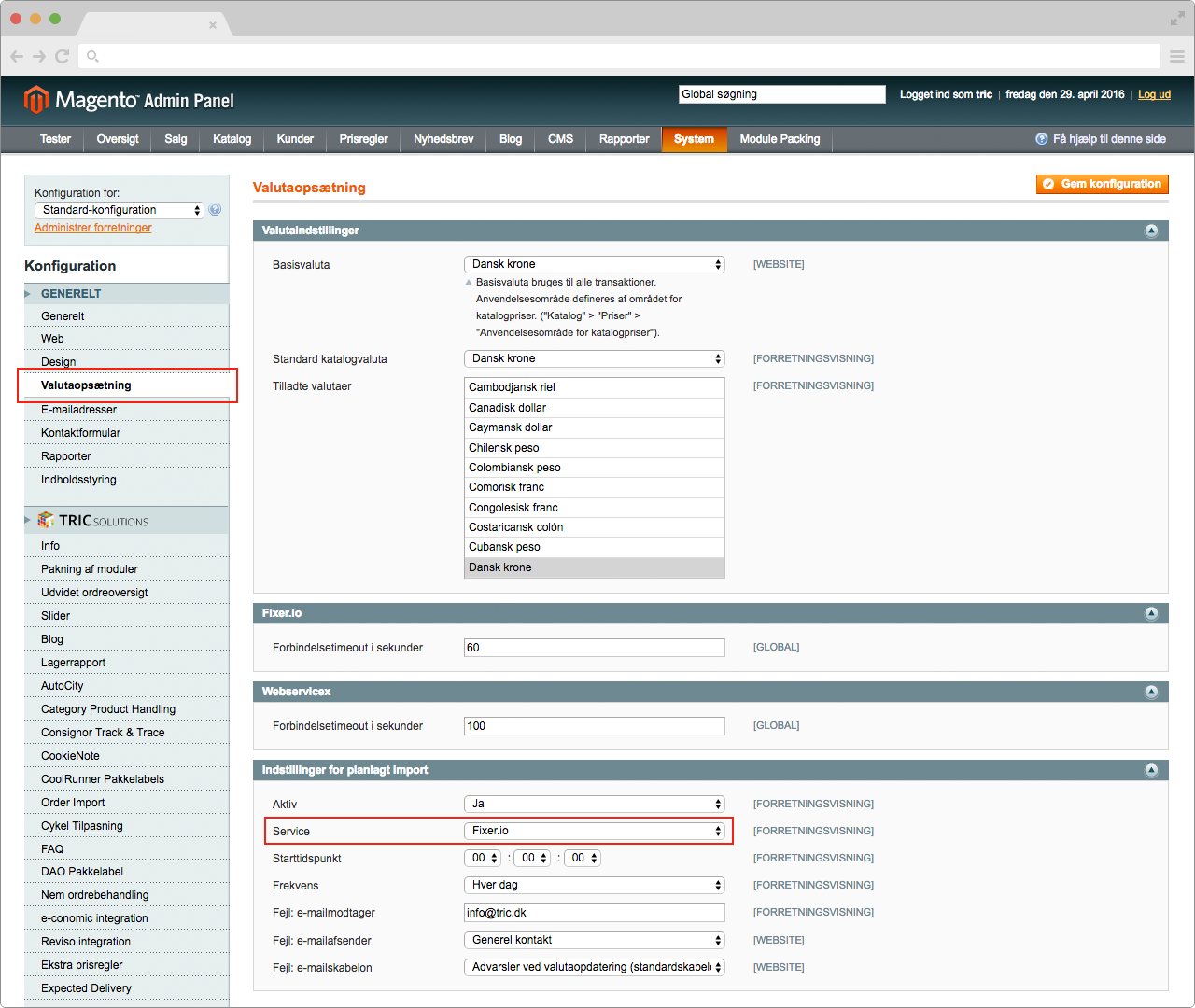Open Standard-konfiguration scope dropdown
The width and height of the screenshot is (1195, 1008).
click(x=119, y=210)
